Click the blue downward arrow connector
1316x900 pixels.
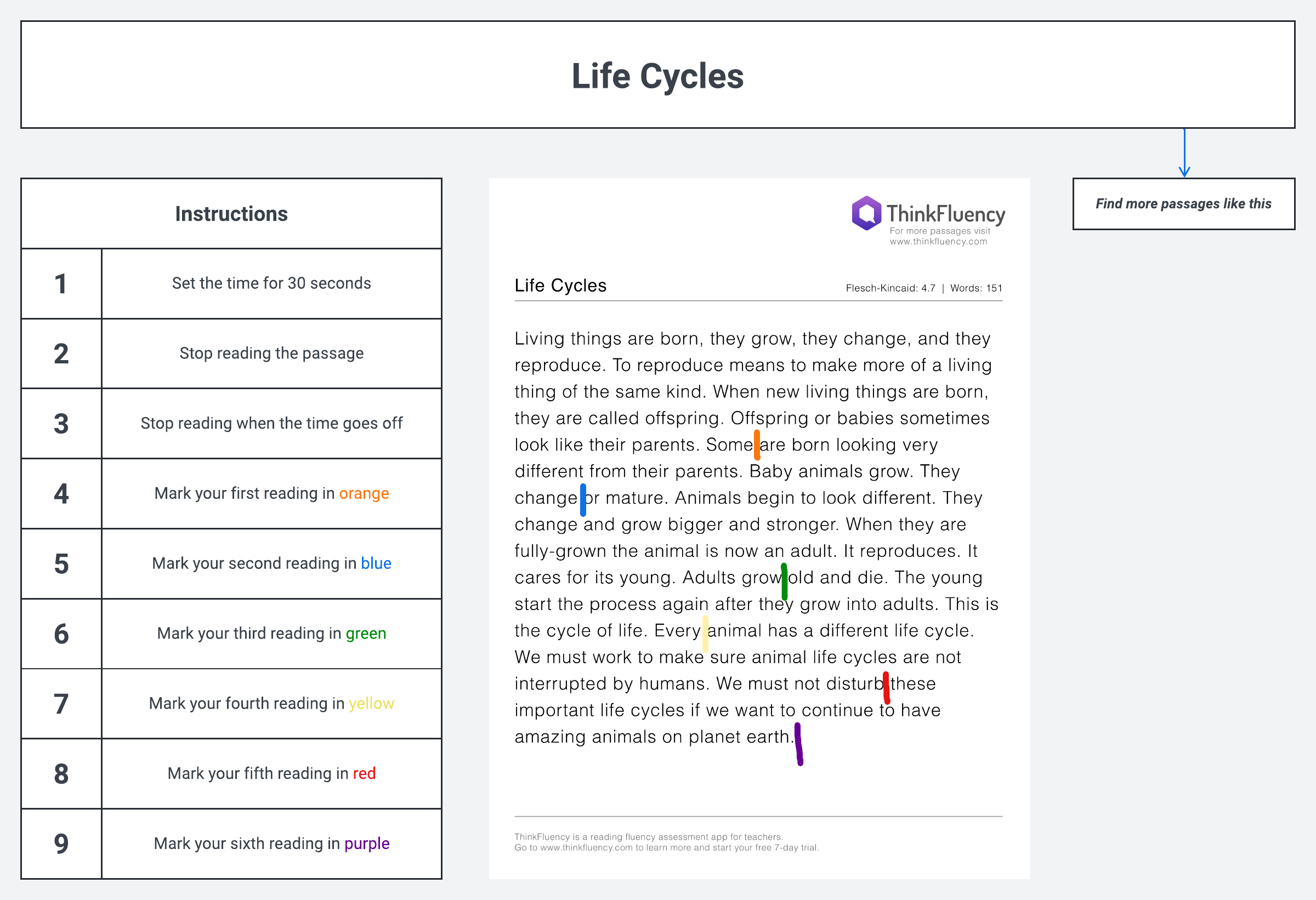[1184, 153]
